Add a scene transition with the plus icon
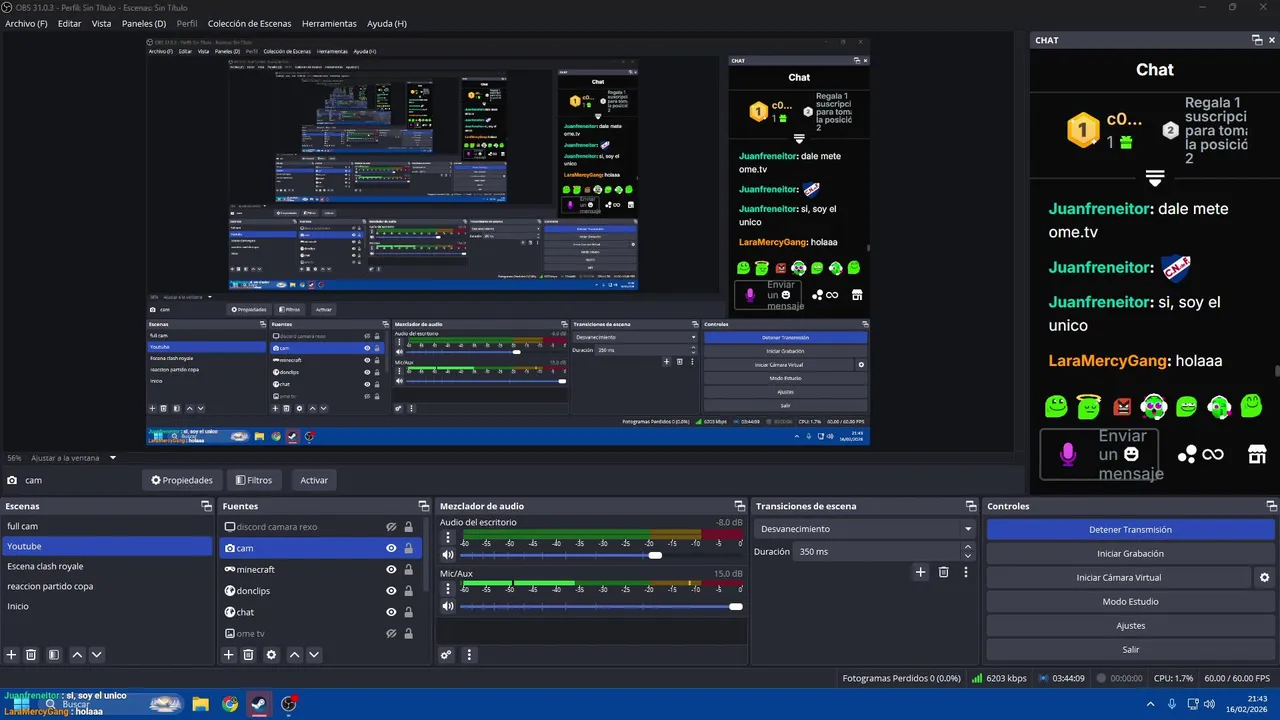The image size is (1280, 720). click(x=920, y=572)
